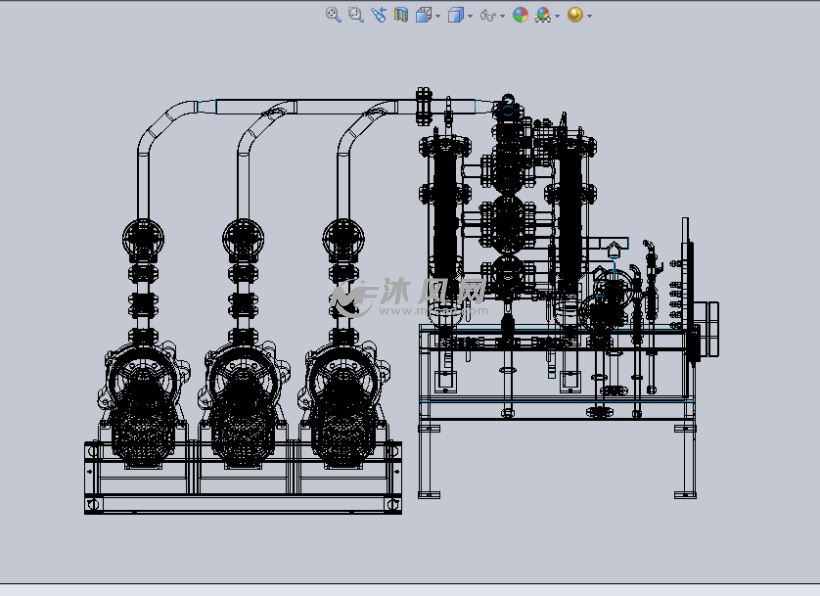The width and height of the screenshot is (820, 596).
Task: Toggle the Section View tool
Action: pyautogui.click(x=401, y=15)
